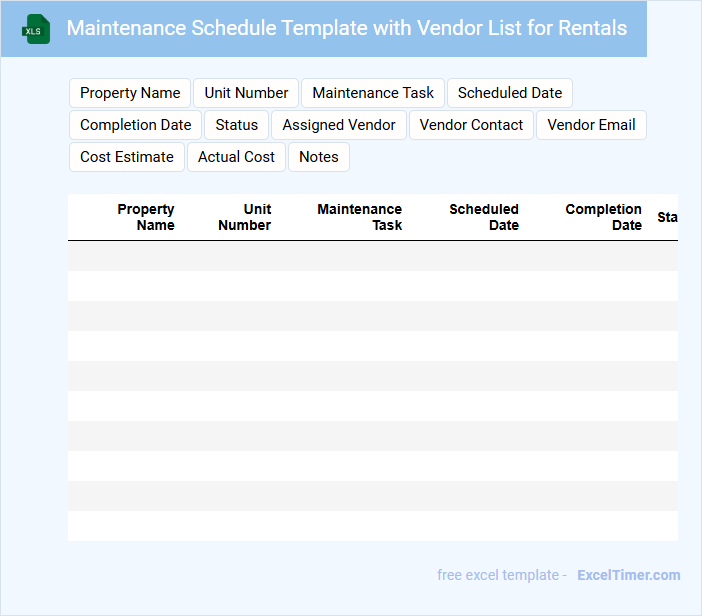702x616 pixels.
Task: Pick the Assigned Vendor tag
Action: pos(339,125)
